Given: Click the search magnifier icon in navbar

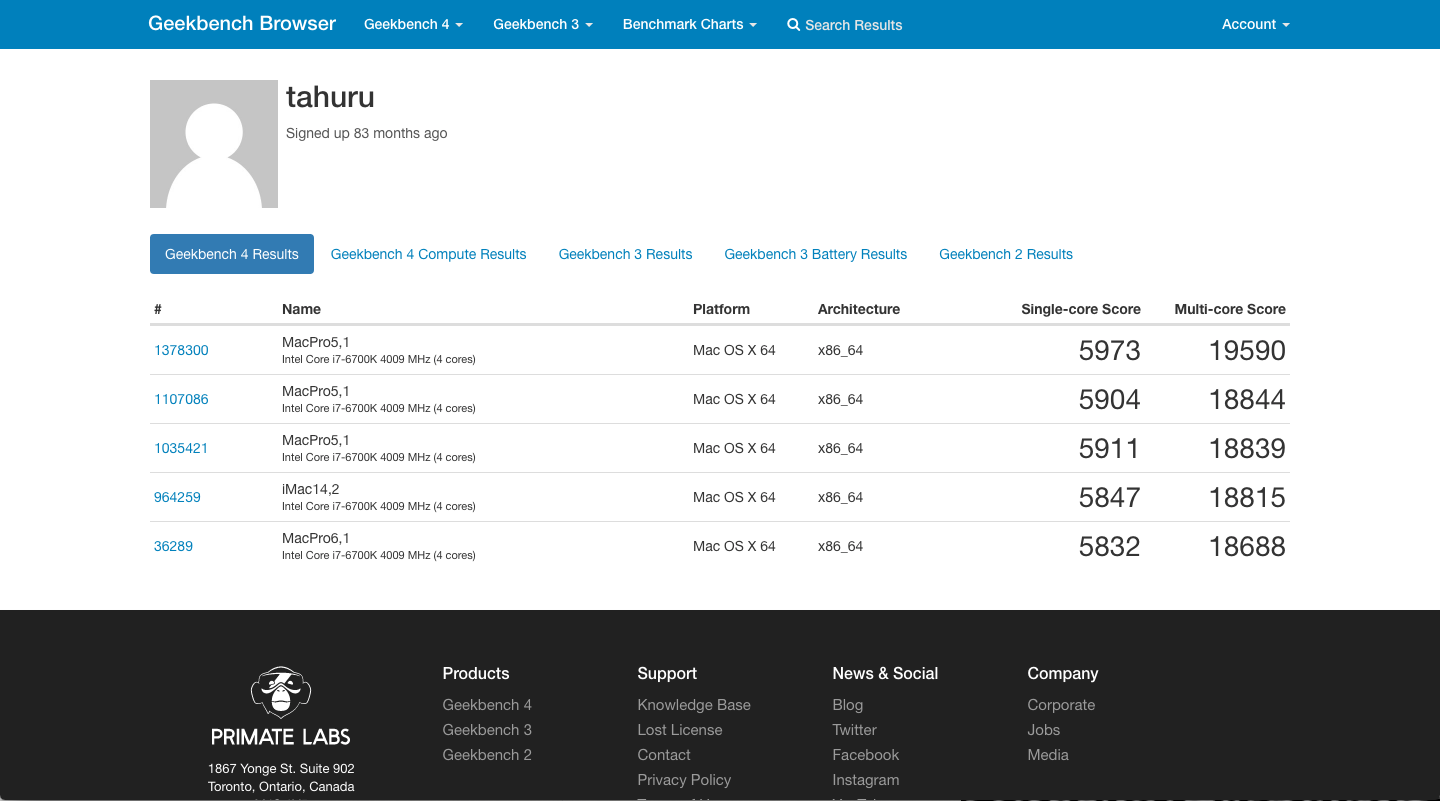Looking at the screenshot, I should pyautogui.click(x=794, y=25).
